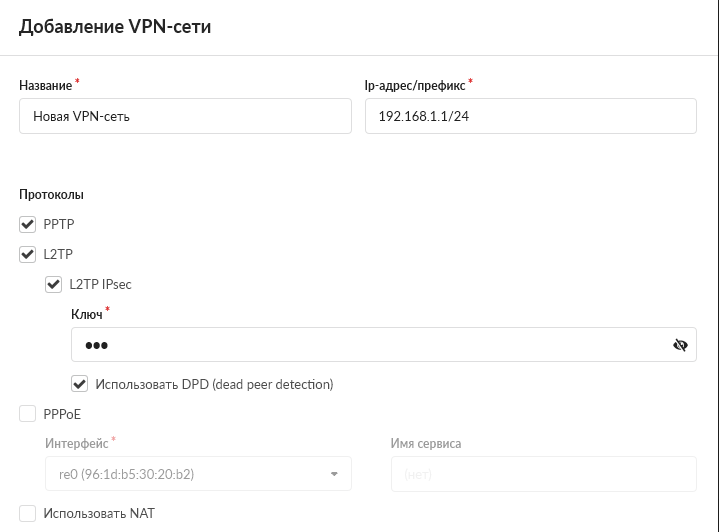Enable the PPPoE checkbox

[28, 414]
